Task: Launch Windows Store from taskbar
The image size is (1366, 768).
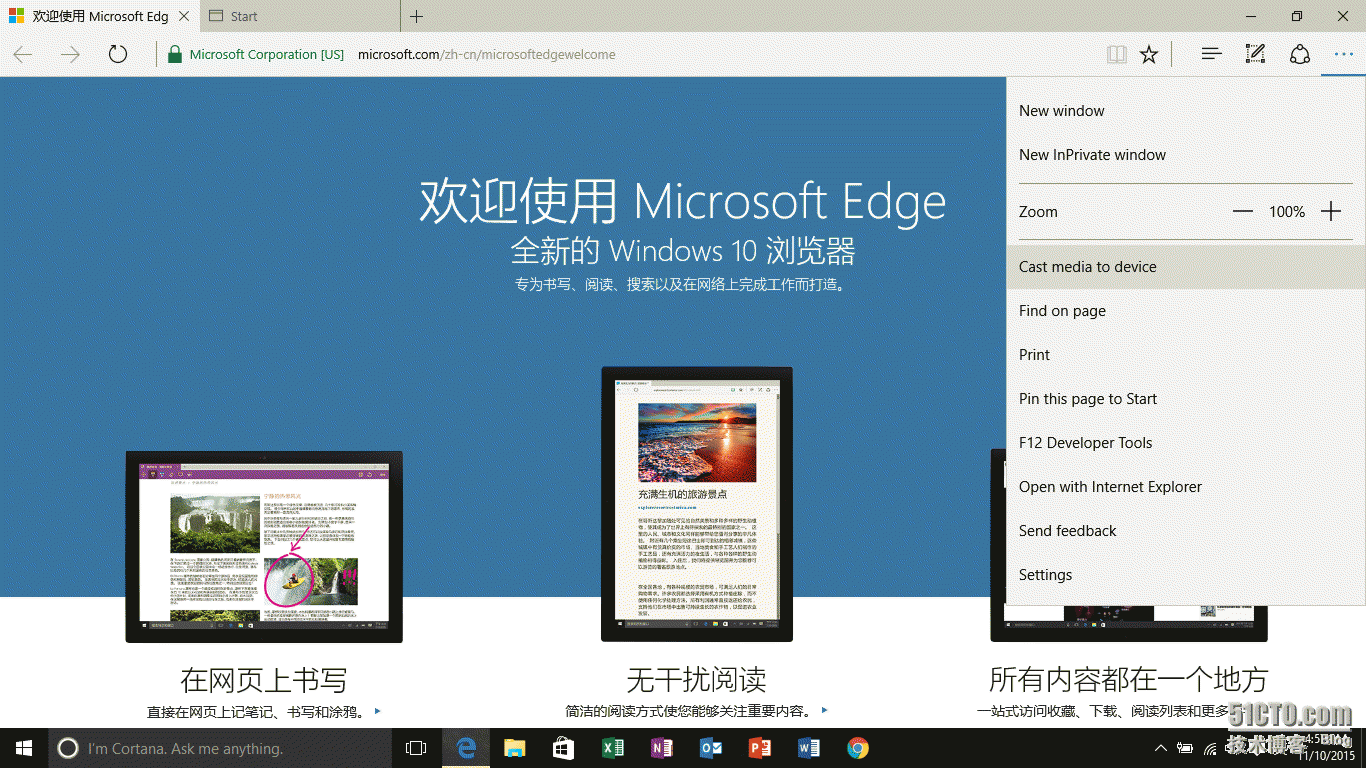Action: [x=564, y=748]
